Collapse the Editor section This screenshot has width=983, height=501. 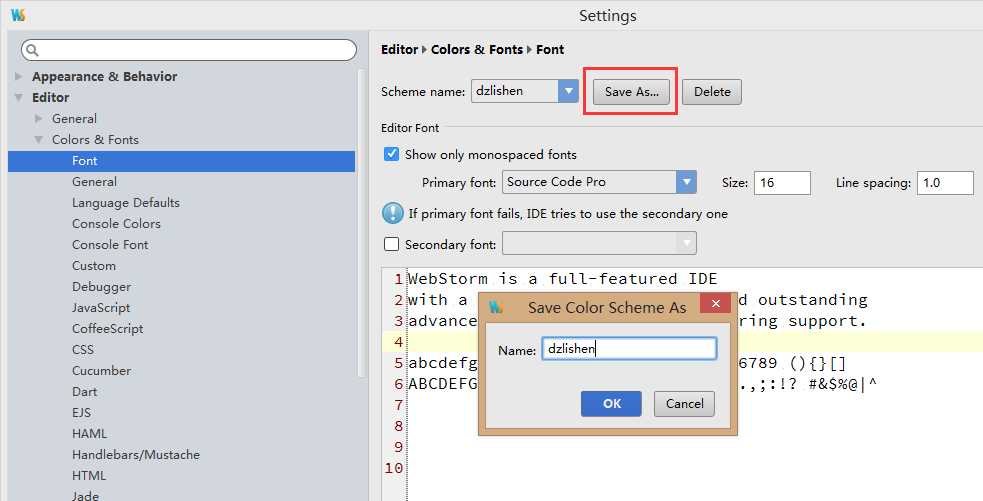tap(19, 97)
